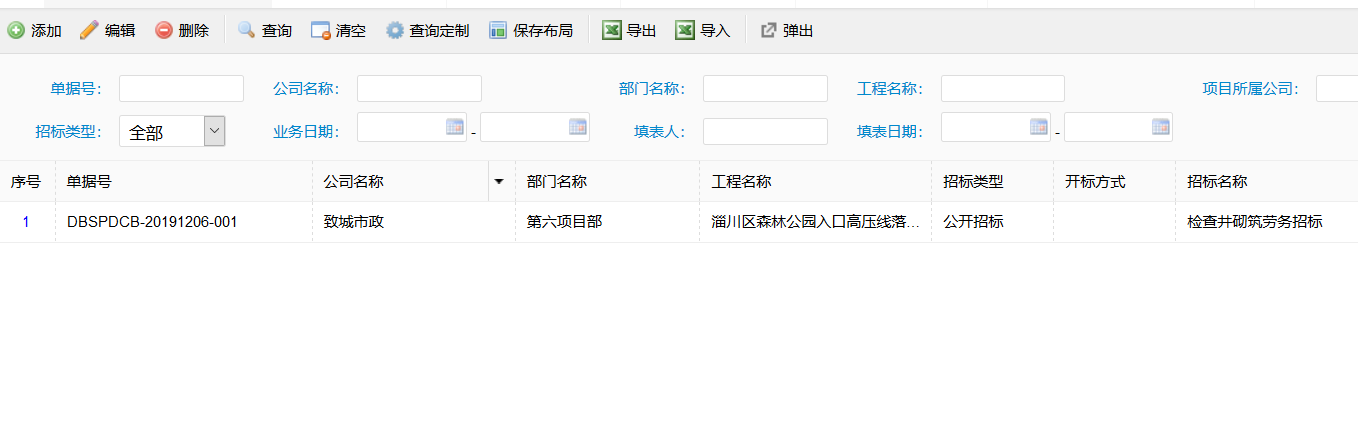Sort by the 工程名称 column header
1358x425 pixels.
click(x=815, y=182)
